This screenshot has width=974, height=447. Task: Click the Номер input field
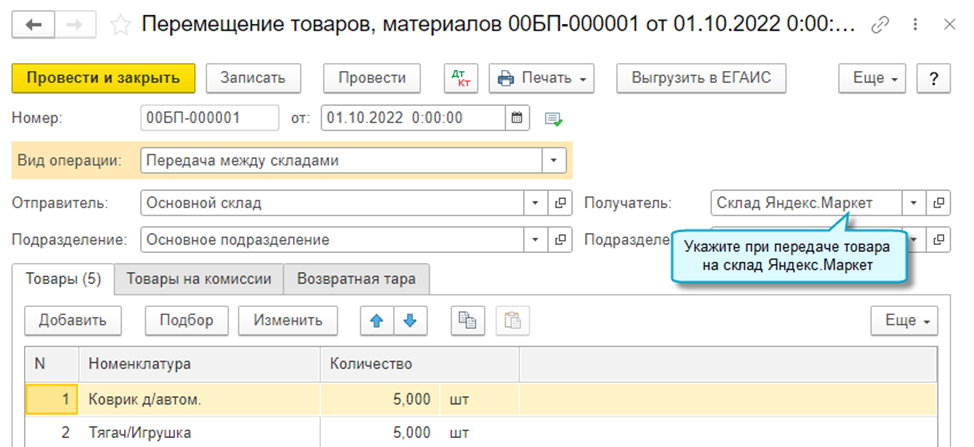209,118
